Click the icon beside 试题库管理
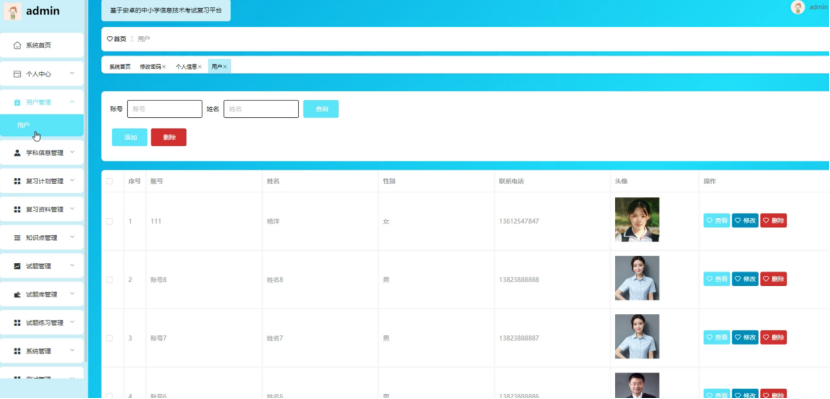Viewport: 830px width, 399px height. point(17,294)
